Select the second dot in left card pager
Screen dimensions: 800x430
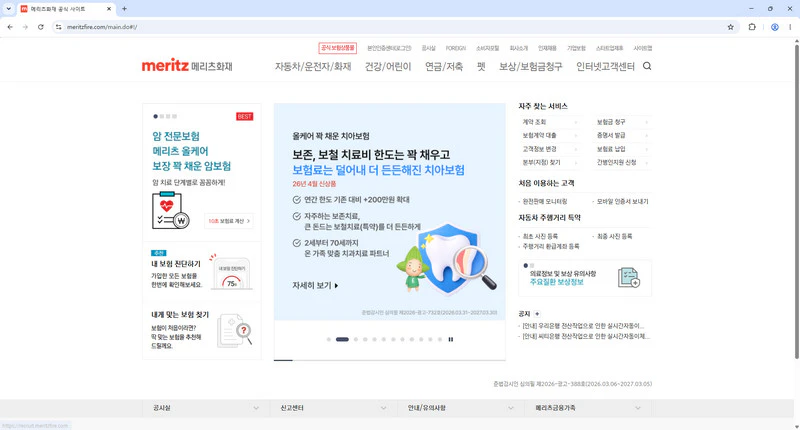point(162,116)
